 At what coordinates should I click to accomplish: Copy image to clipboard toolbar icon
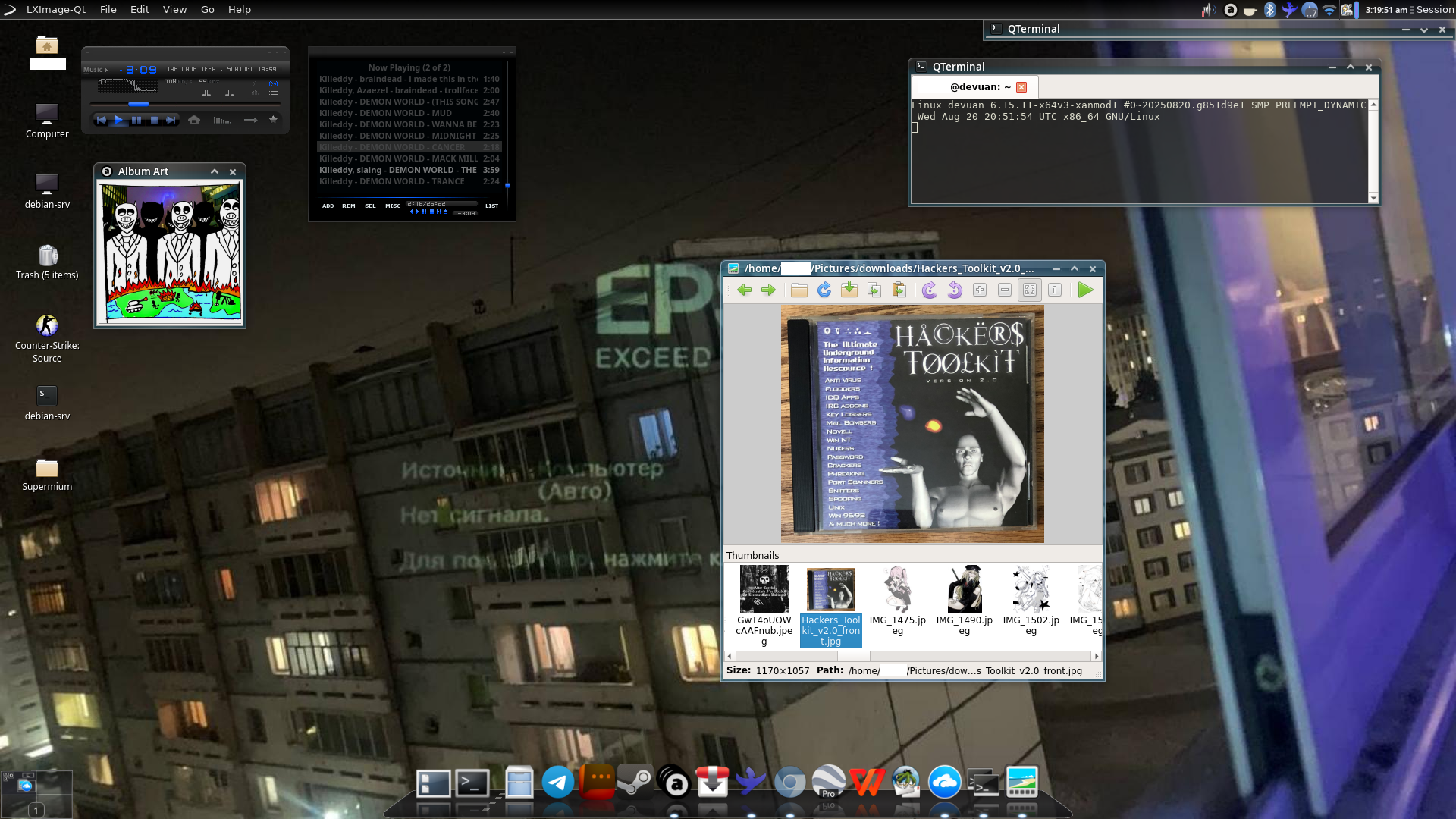click(874, 290)
